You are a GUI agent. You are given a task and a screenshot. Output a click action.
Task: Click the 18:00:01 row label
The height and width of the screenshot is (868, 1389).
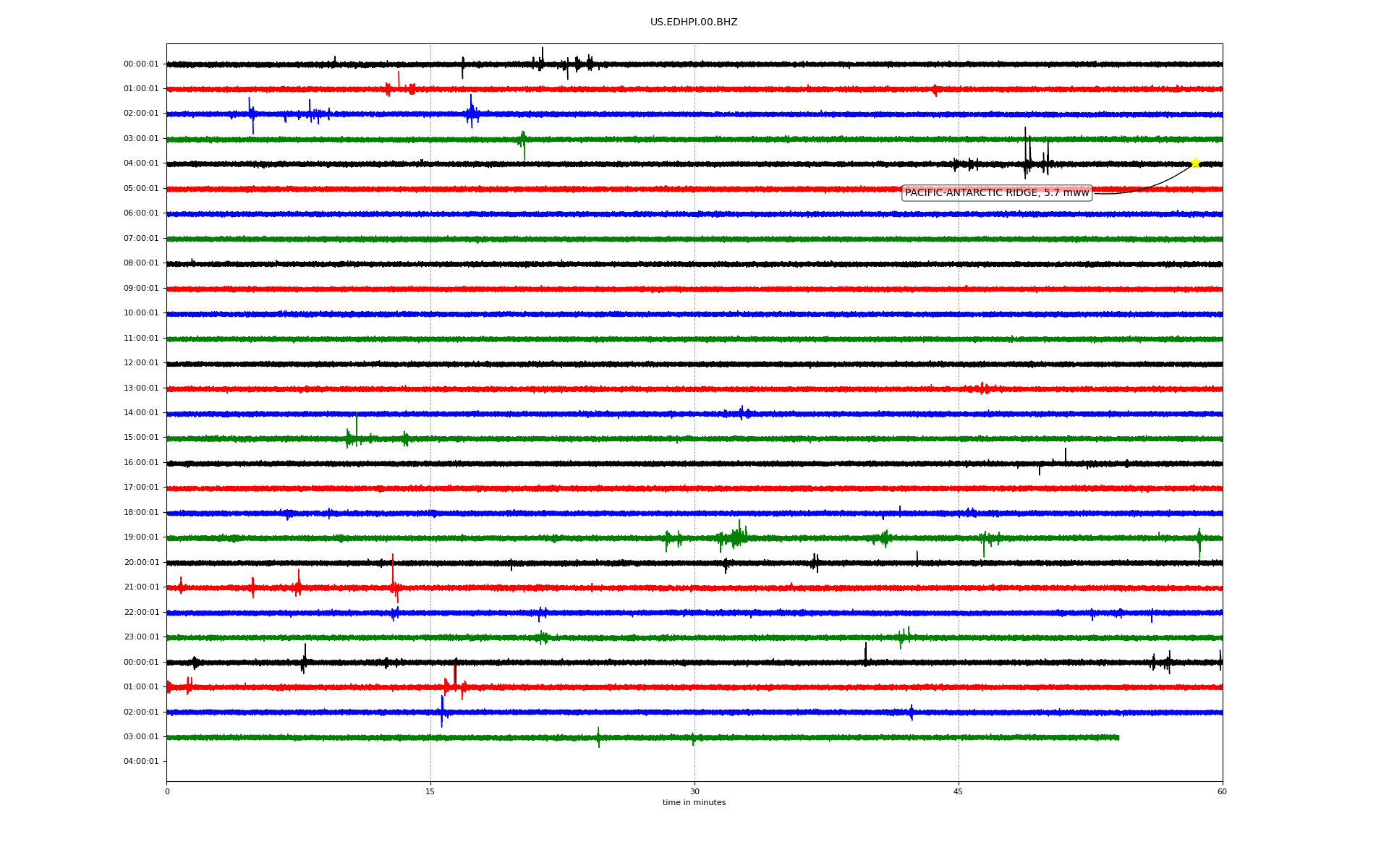[x=141, y=513]
